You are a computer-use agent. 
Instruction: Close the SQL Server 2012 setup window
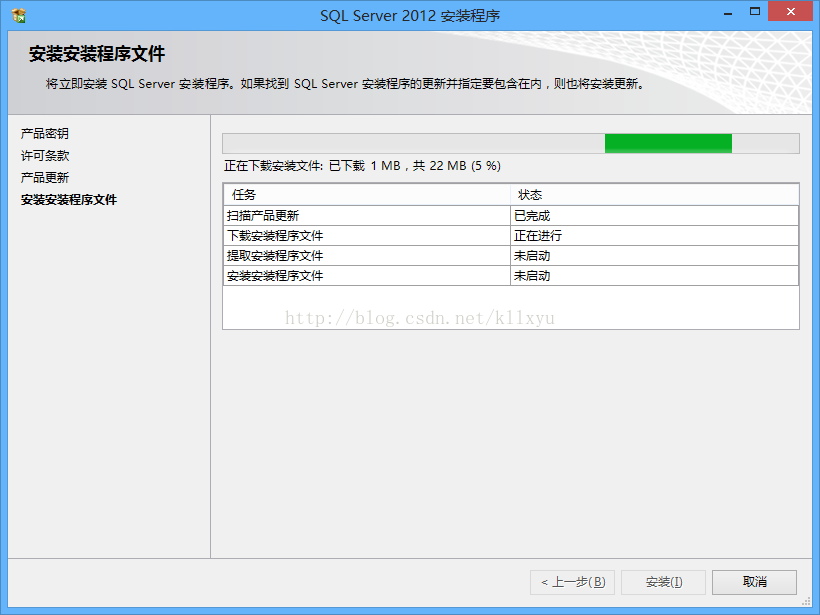[791, 11]
